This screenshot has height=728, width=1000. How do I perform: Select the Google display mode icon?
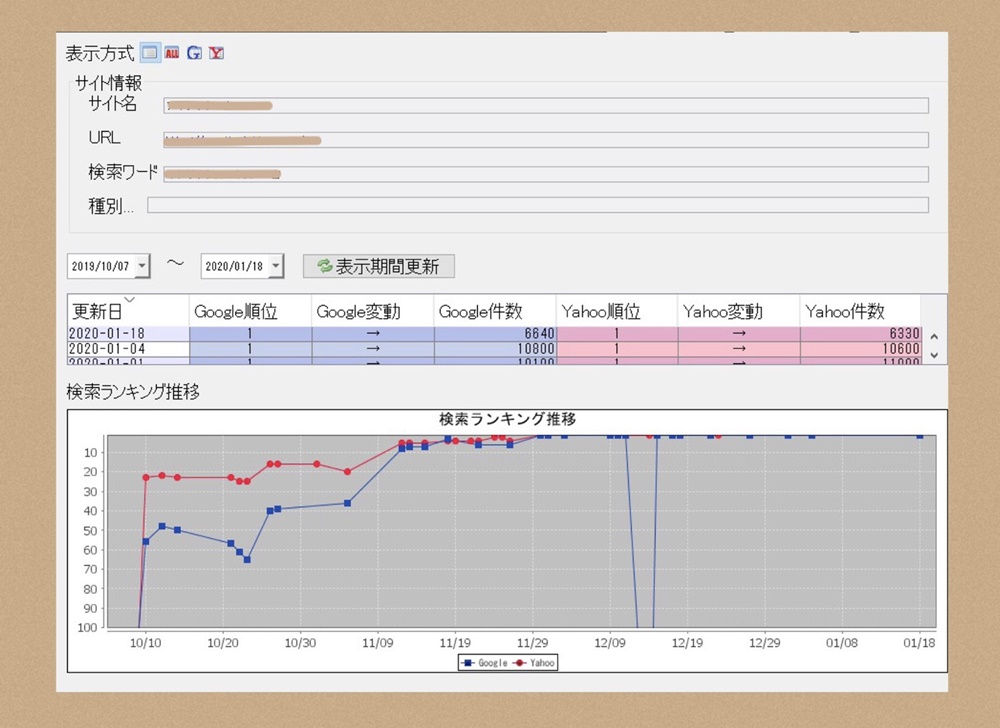click(194, 52)
